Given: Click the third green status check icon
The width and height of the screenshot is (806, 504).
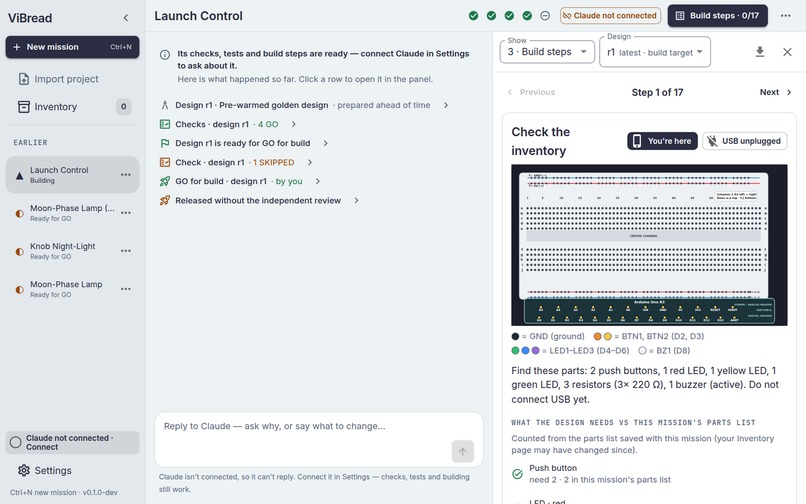Looking at the screenshot, I should coord(509,16).
